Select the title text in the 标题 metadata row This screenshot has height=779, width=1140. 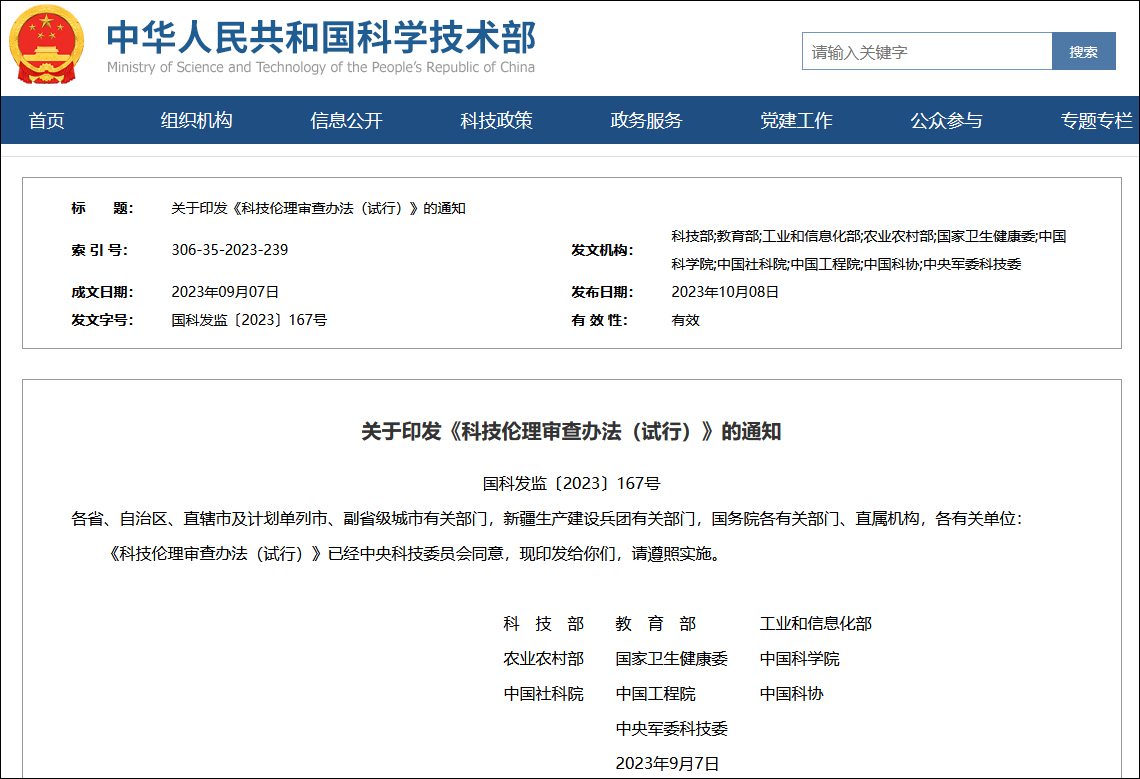pyautogui.click(x=318, y=208)
